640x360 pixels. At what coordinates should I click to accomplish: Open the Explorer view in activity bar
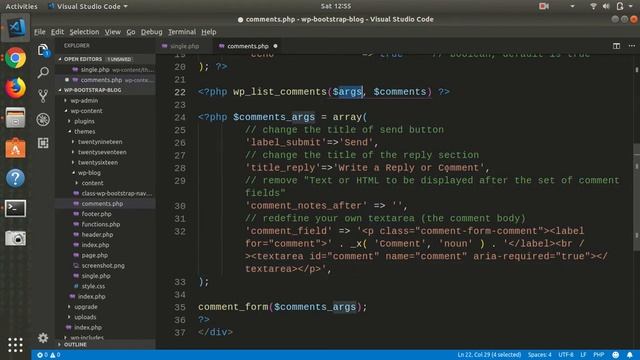pyautogui.click(x=43, y=51)
